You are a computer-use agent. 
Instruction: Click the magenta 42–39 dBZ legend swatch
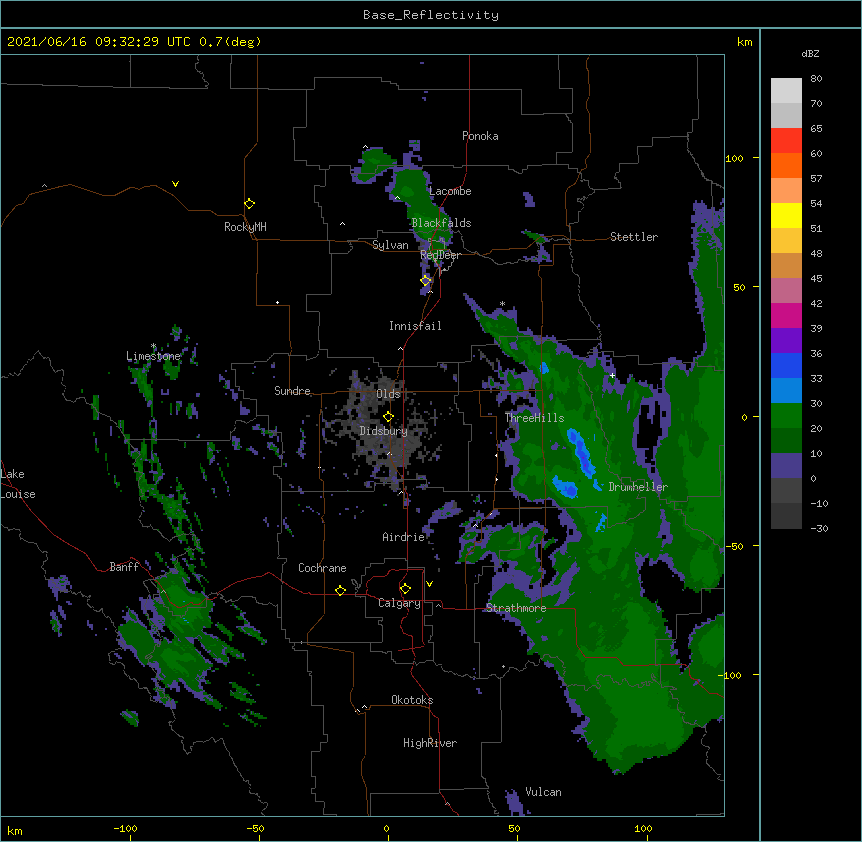[x=786, y=315]
